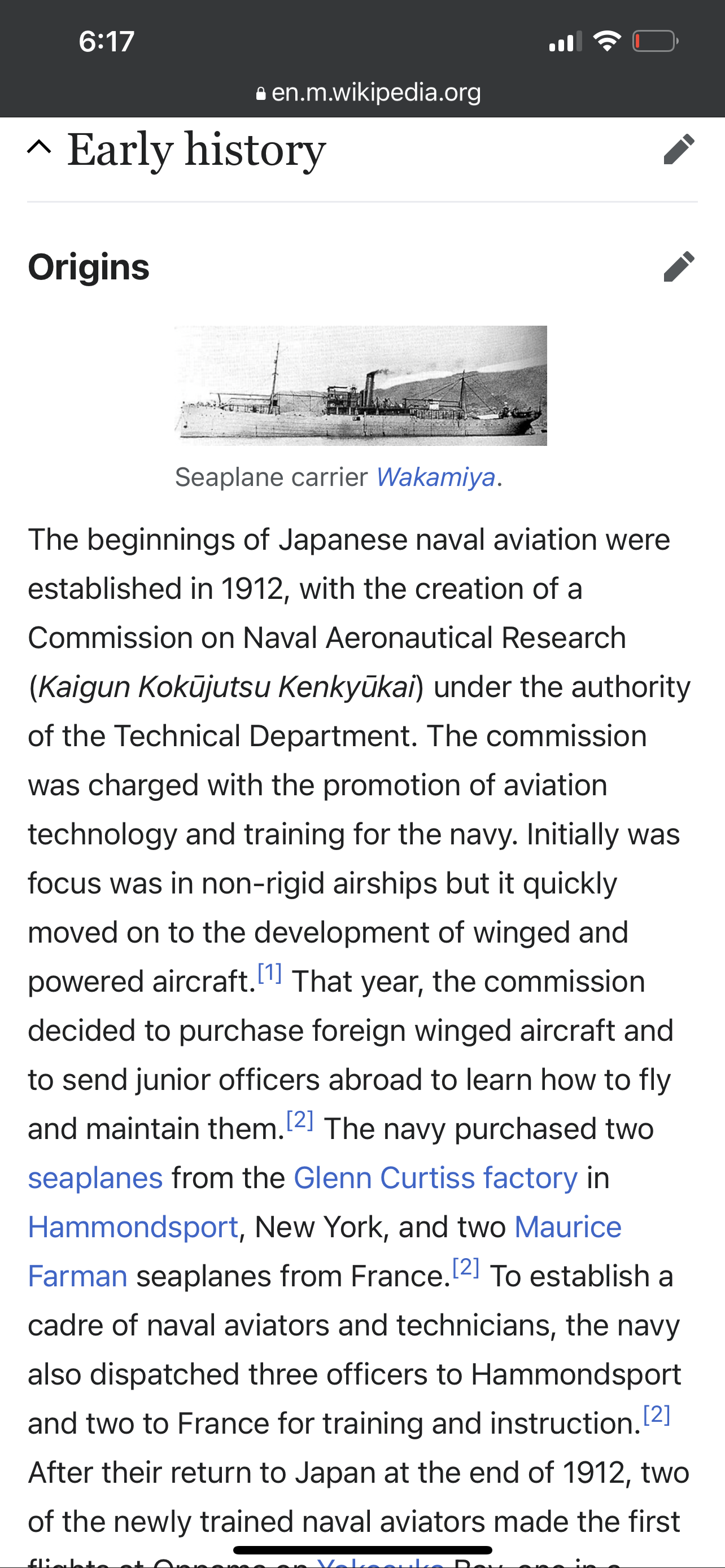Edit the Early history section pencil
Viewport: 725px width, 1568px height.
tap(679, 149)
